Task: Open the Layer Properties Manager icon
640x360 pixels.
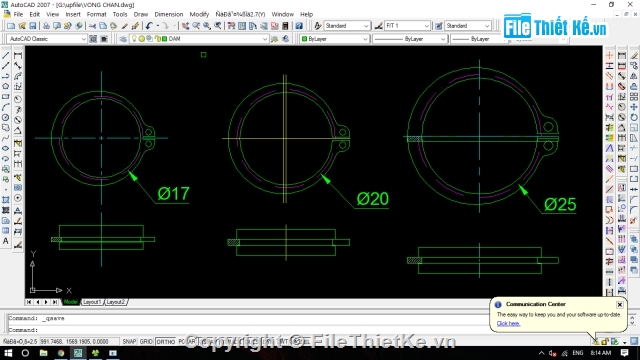Action: tap(123, 39)
